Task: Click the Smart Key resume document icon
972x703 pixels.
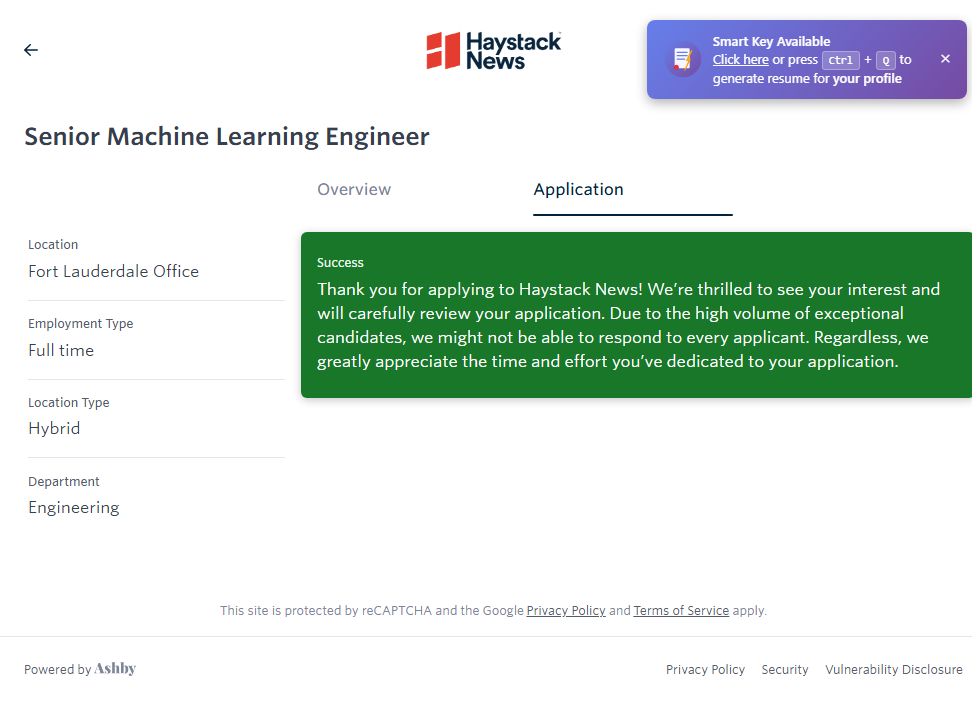Action: click(683, 59)
